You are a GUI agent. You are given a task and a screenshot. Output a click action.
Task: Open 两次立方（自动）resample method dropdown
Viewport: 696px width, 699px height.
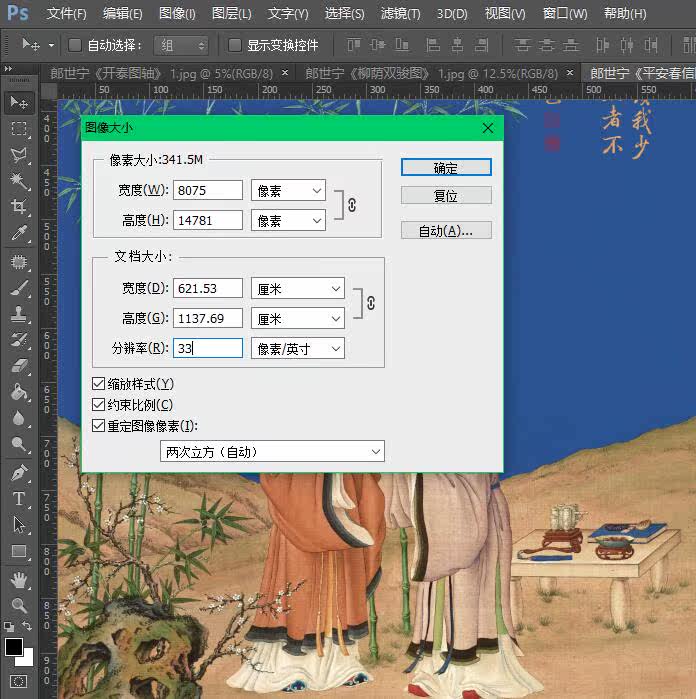[272, 452]
